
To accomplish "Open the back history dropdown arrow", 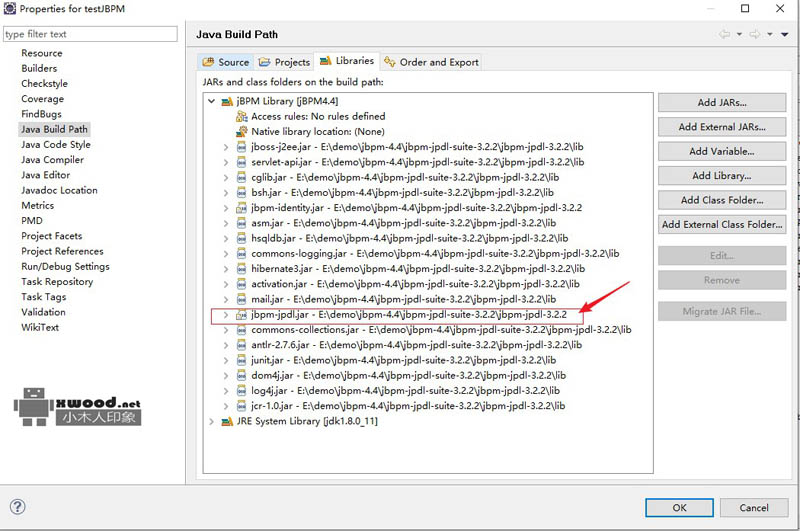I will click(x=739, y=34).
